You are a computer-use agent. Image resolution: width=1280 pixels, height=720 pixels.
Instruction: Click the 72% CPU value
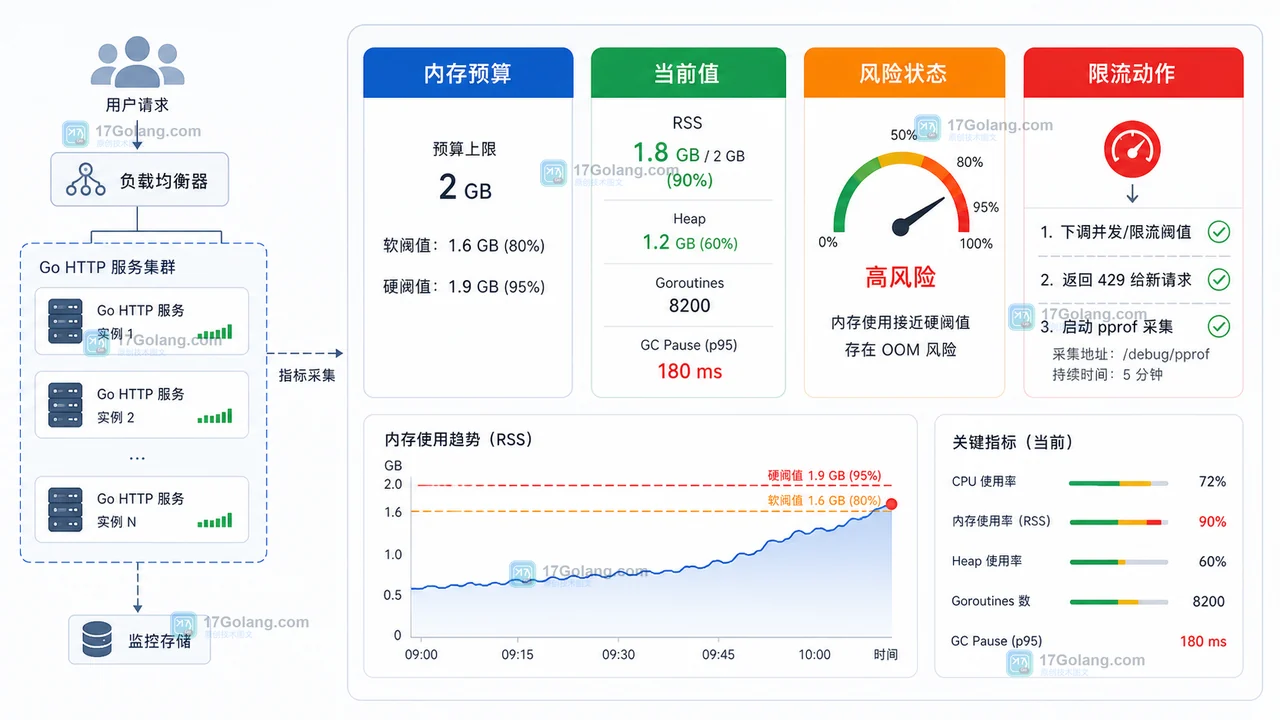(x=1212, y=482)
